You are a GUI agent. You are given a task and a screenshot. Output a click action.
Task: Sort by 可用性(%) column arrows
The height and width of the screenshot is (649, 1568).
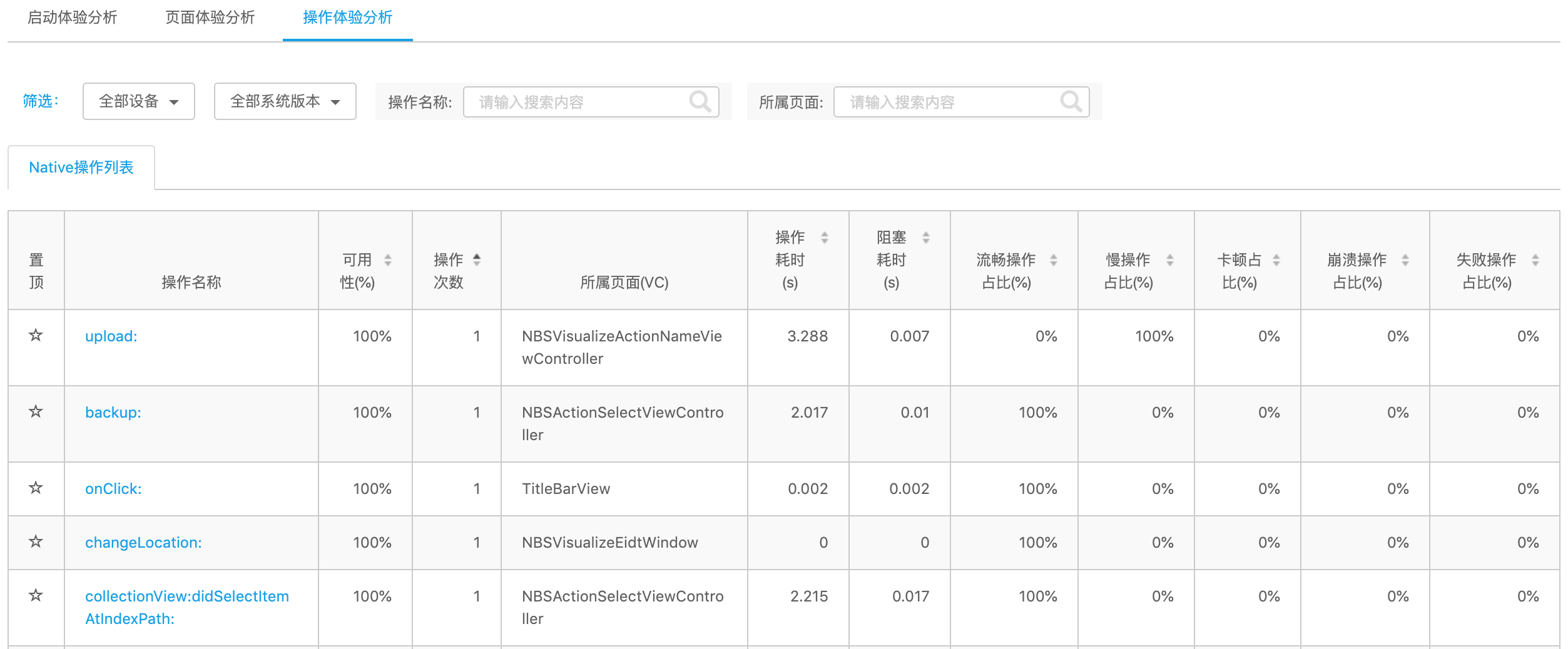click(x=388, y=260)
